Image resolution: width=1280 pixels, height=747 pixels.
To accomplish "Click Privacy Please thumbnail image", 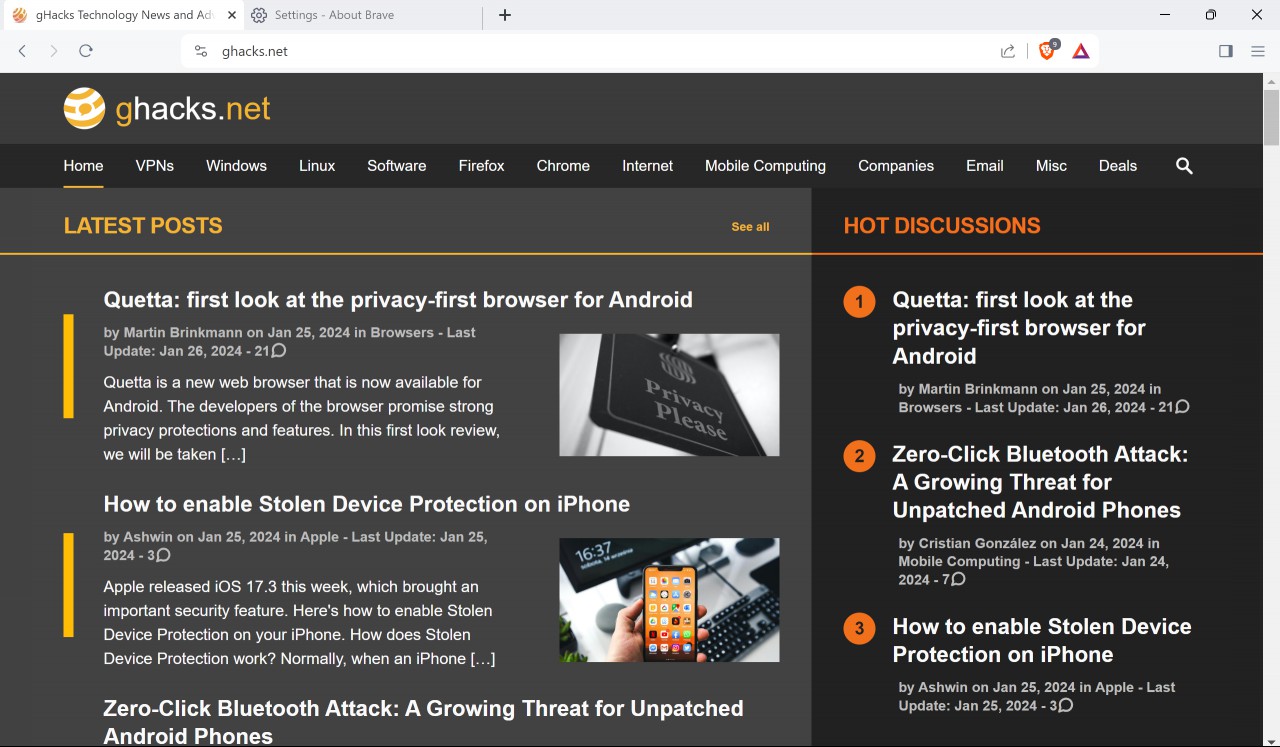I will 669,395.
